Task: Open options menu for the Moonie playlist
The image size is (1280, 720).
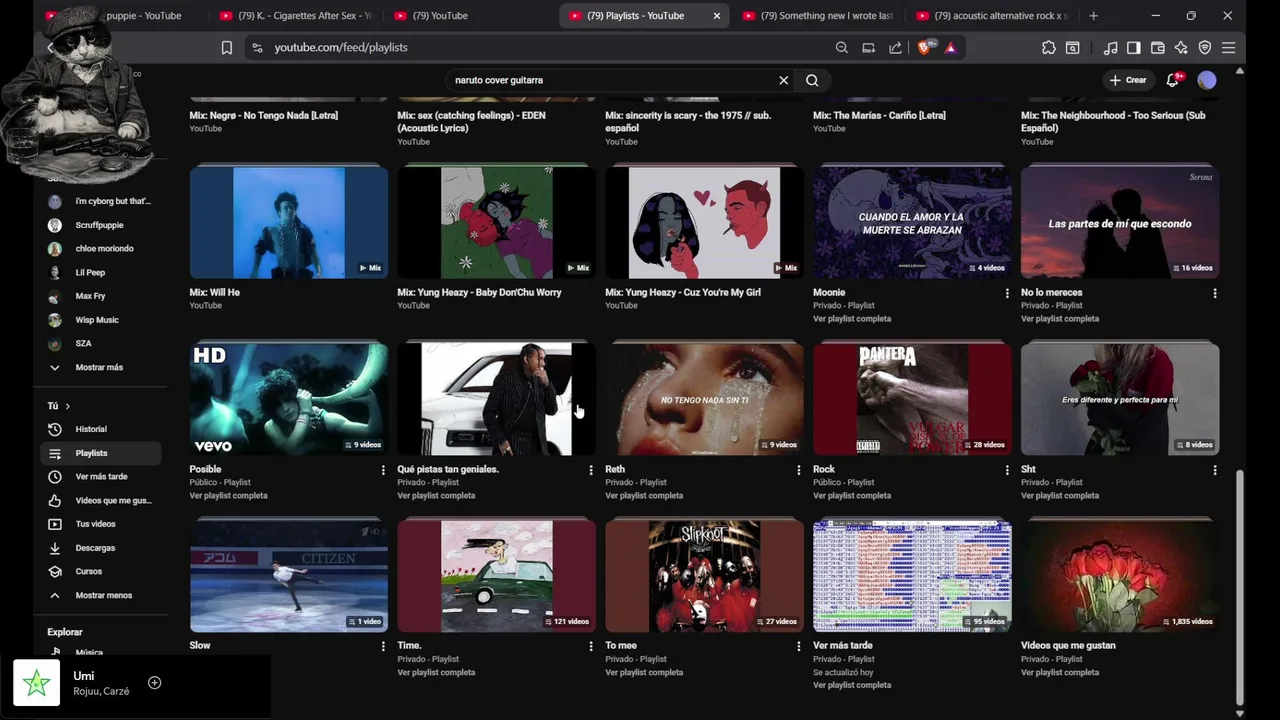Action: coord(1007,293)
